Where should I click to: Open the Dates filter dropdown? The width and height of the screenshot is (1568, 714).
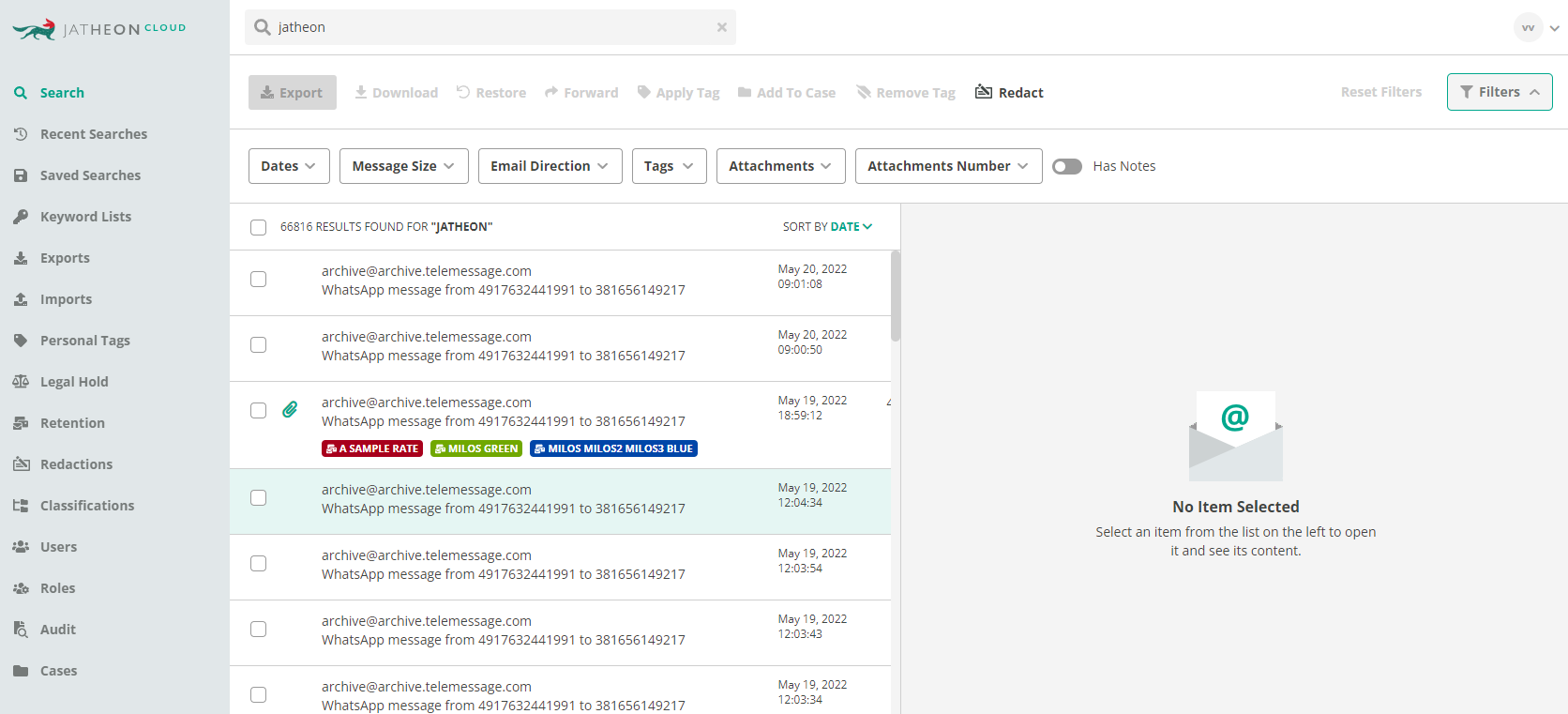pos(289,166)
